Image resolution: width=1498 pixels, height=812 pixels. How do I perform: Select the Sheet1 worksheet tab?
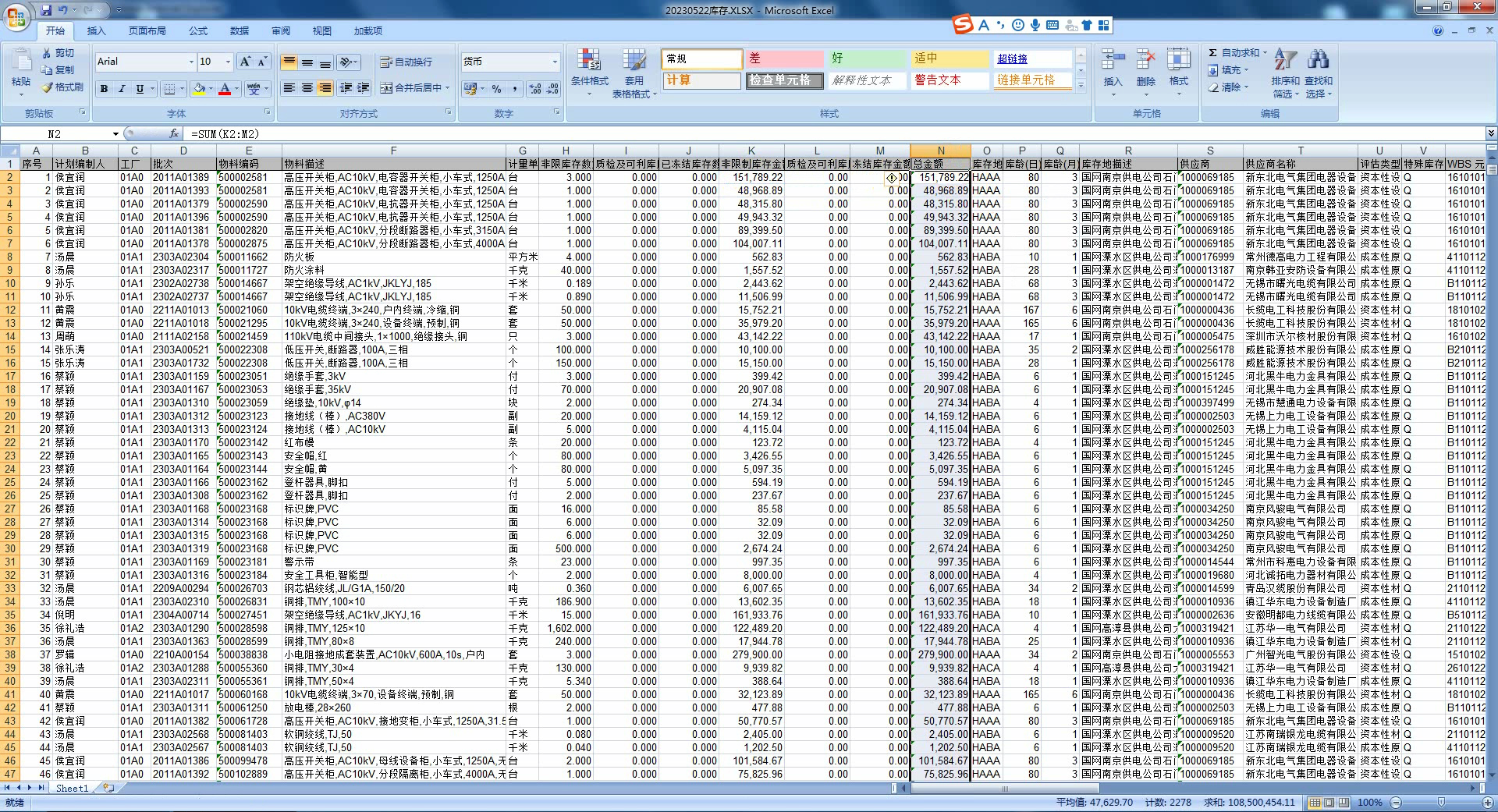[72, 788]
